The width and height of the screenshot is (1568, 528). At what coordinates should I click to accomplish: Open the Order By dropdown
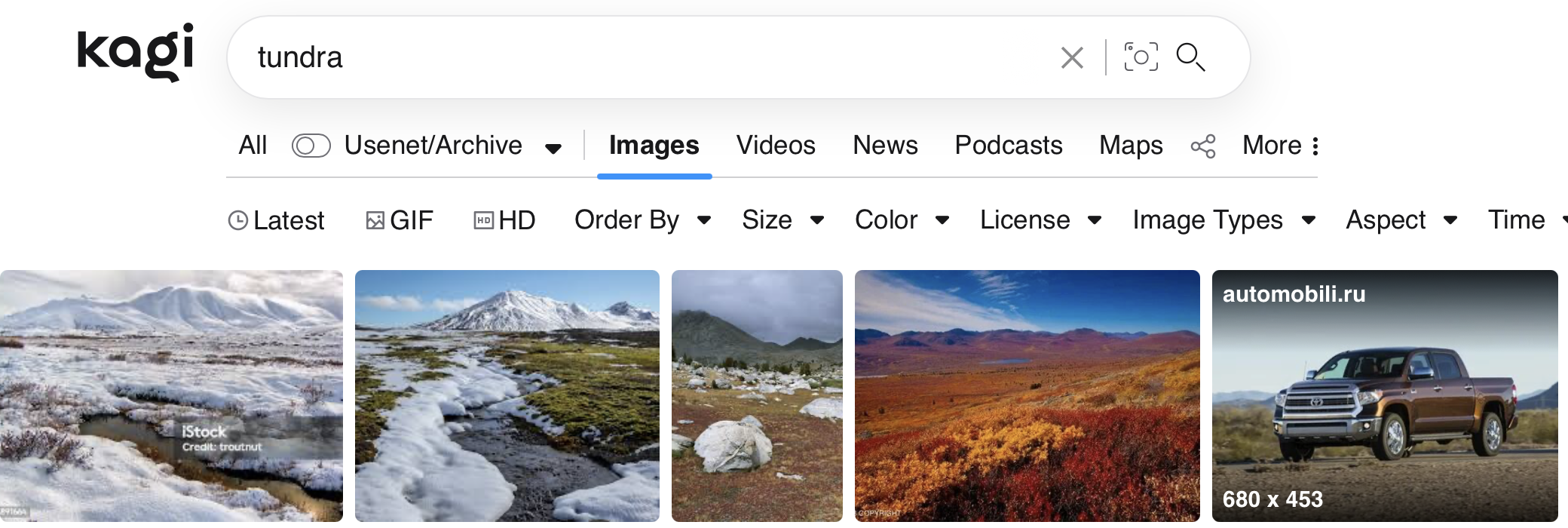click(642, 220)
